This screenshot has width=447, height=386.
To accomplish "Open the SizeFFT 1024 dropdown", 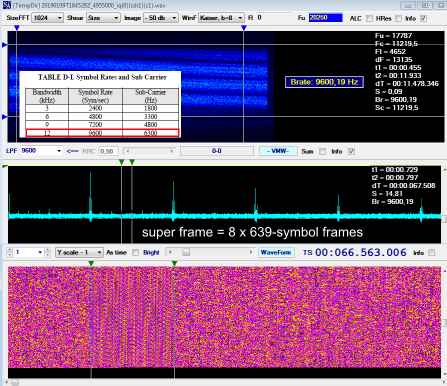I will click(47, 18).
